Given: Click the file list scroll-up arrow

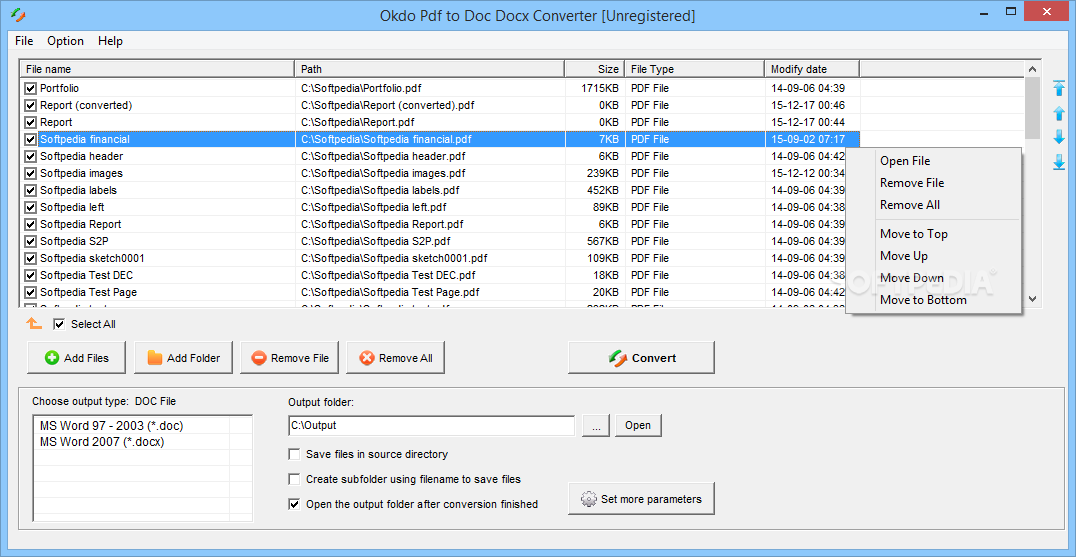Looking at the screenshot, I should (x=1032, y=69).
